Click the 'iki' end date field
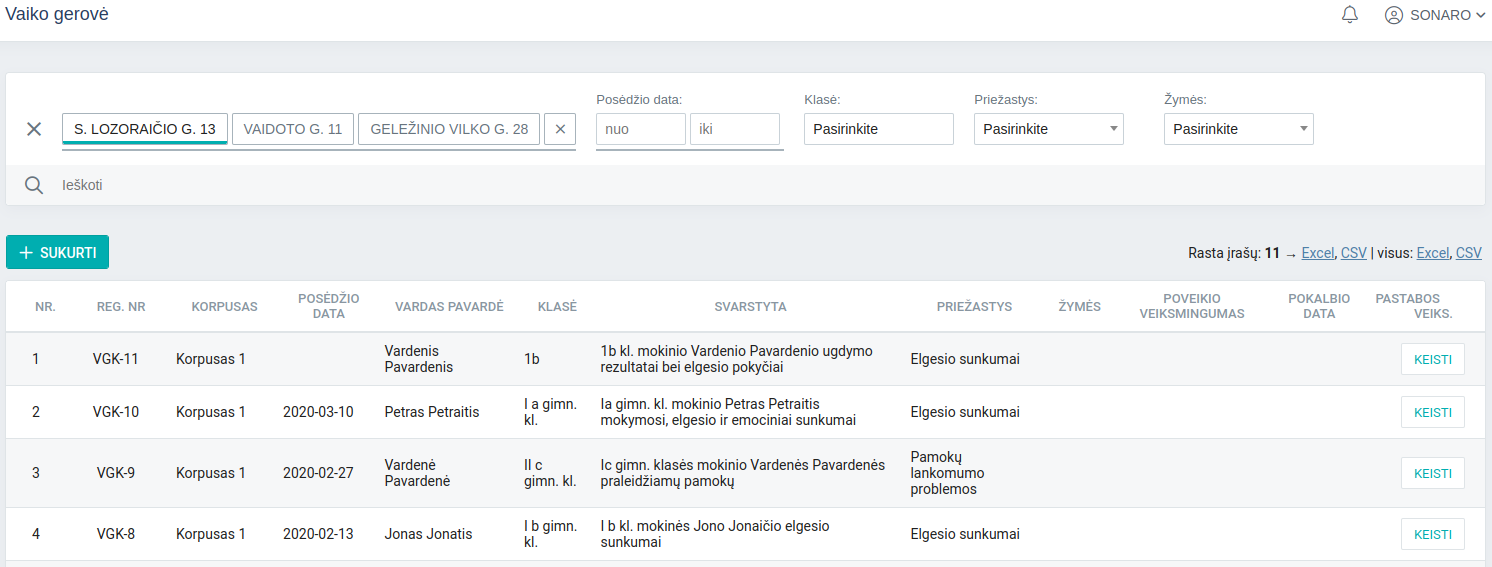Viewport: 1492px width, 567px height. (734, 129)
